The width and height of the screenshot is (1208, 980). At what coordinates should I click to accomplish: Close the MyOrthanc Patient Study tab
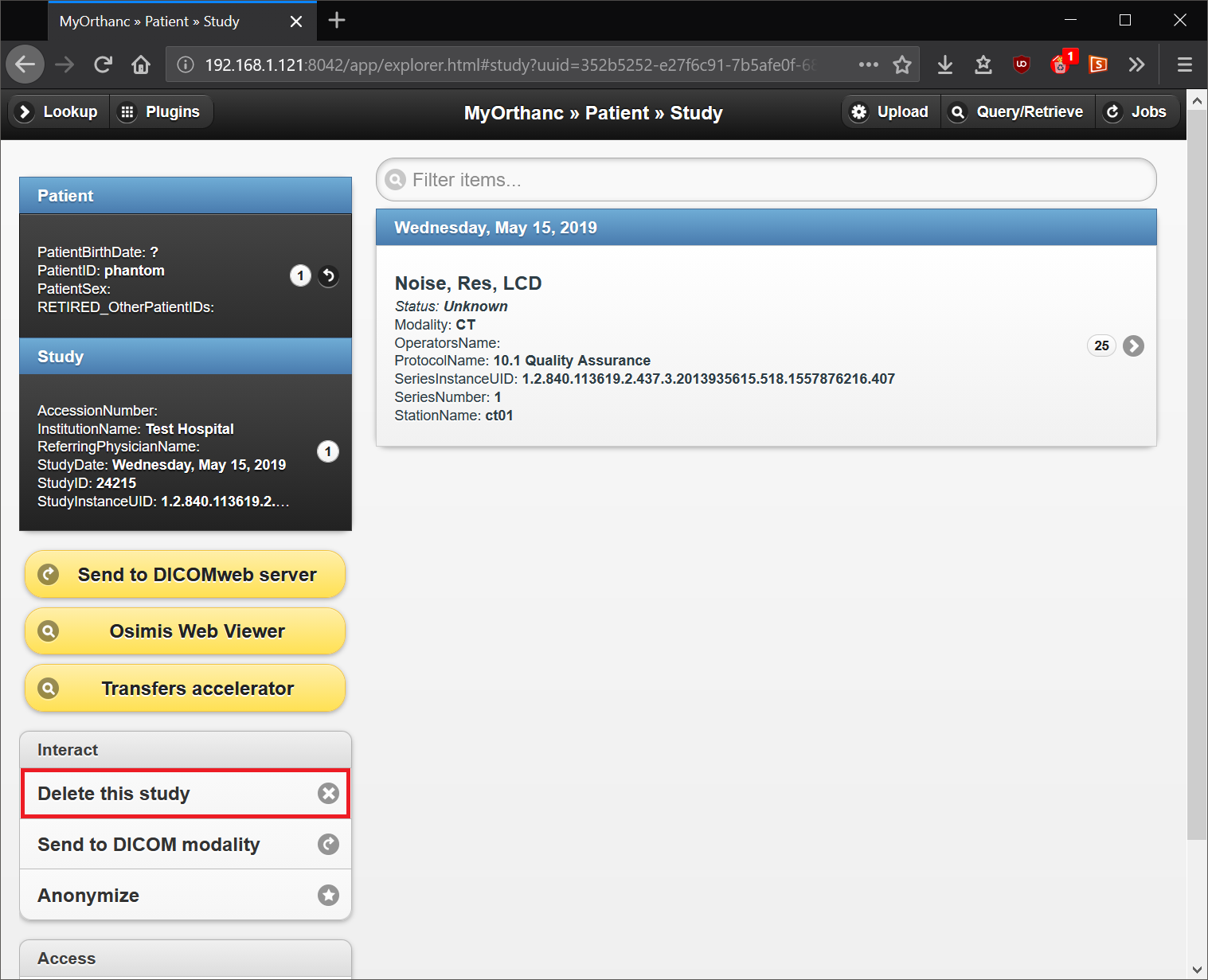[296, 21]
